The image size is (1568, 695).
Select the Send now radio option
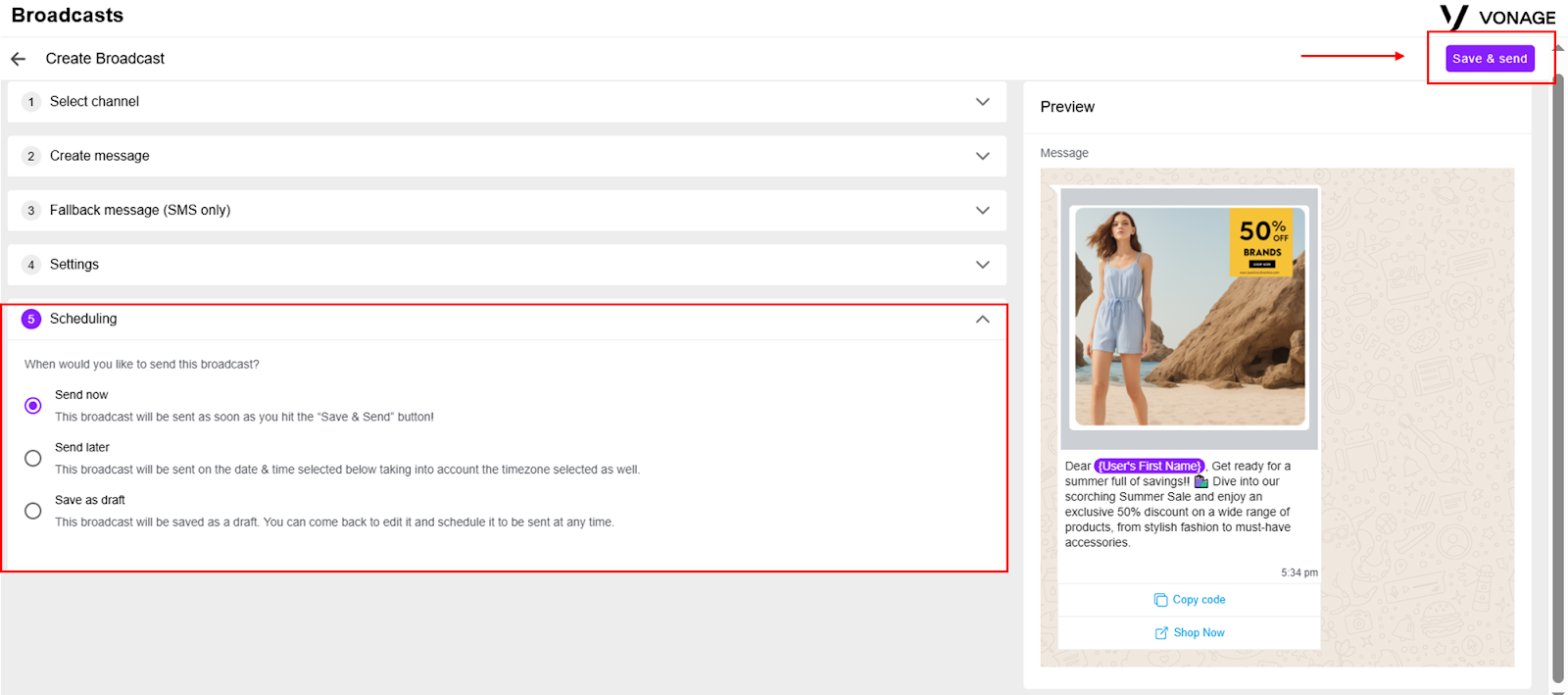click(x=33, y=406)
